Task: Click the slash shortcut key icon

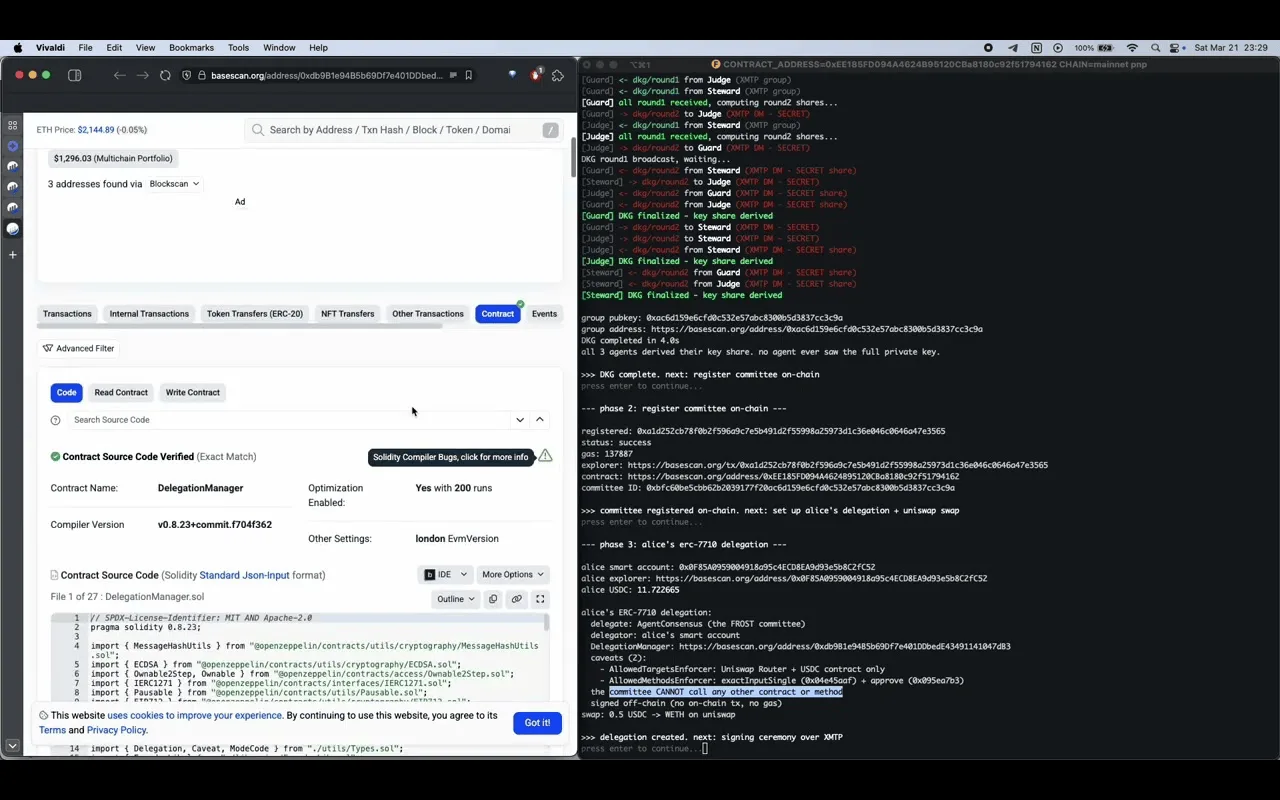Action: click(550, 130)
